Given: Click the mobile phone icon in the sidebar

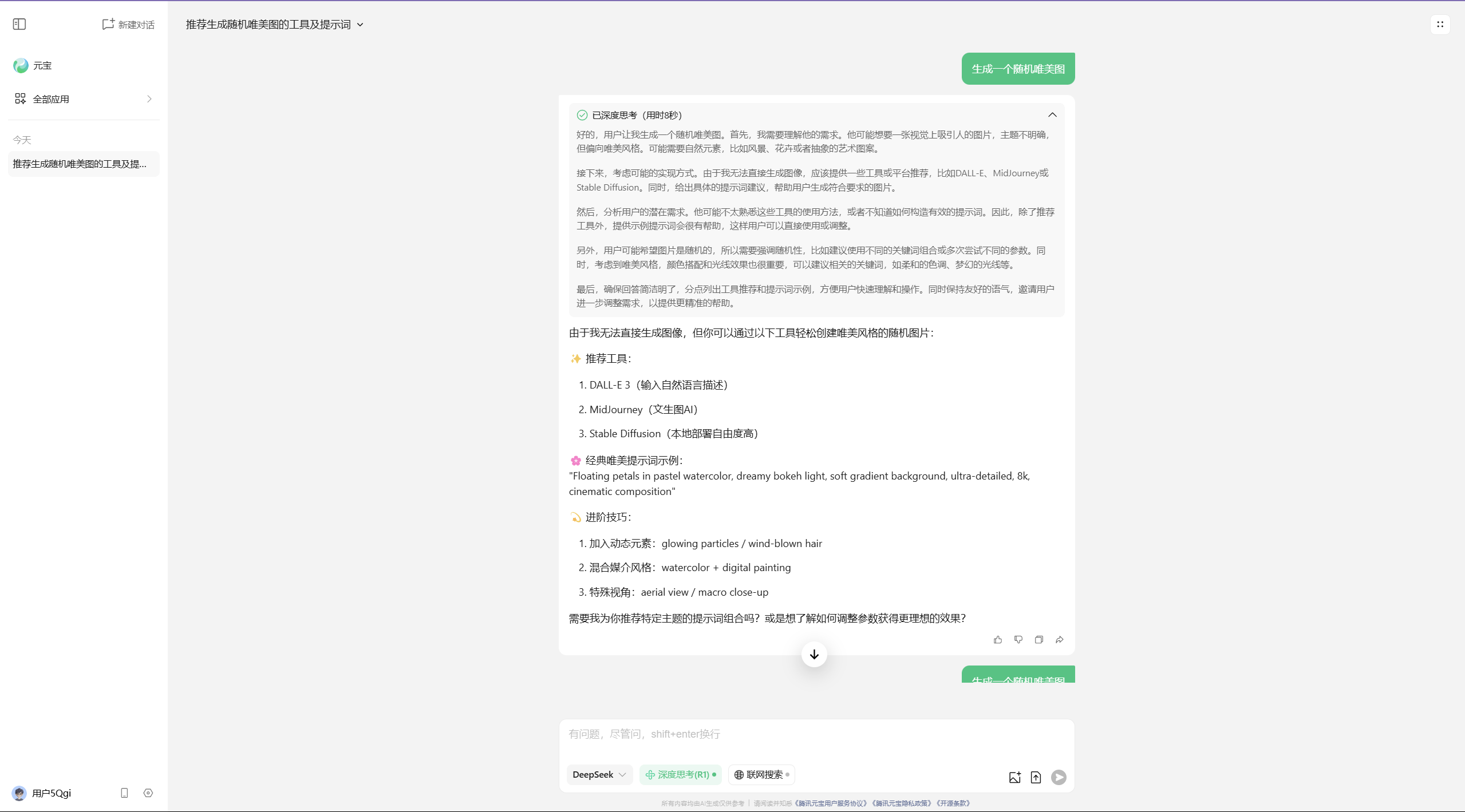Looking at the screenshot, I should [124, 793].
